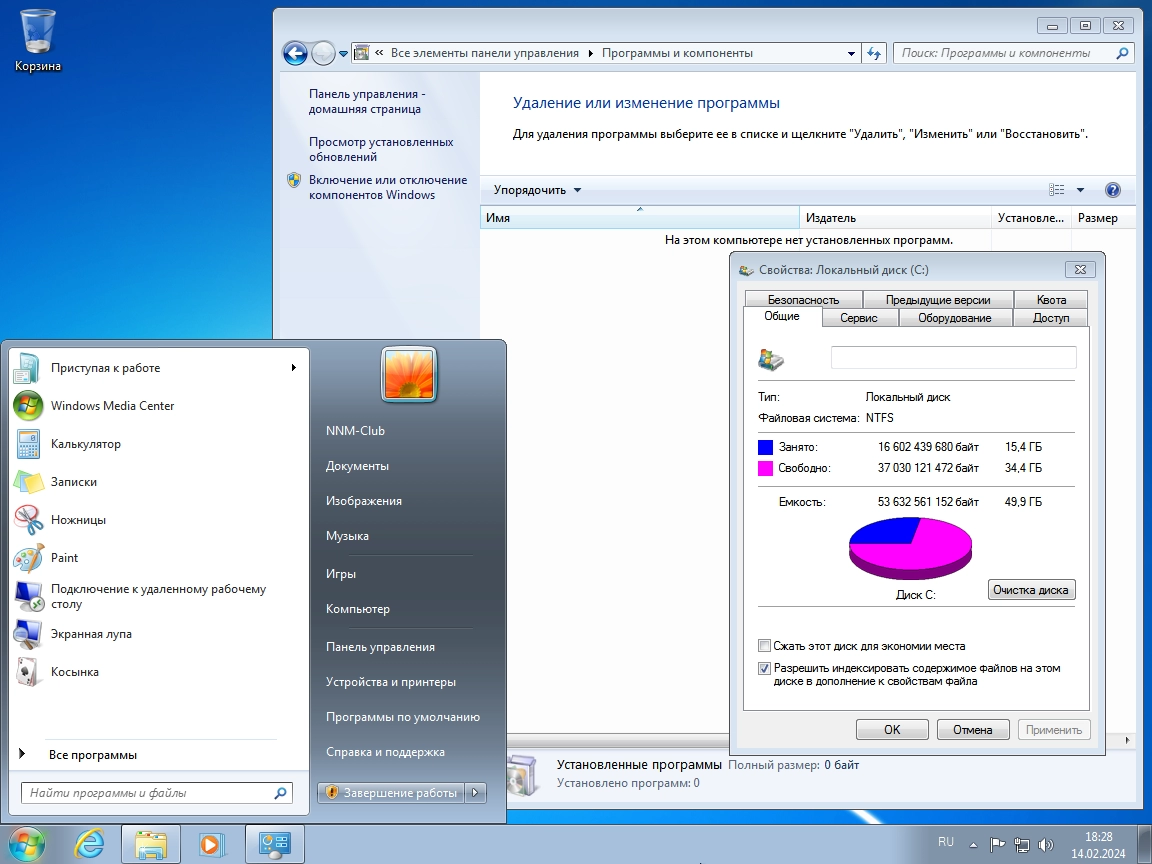The width and height of the screenshot is (1152, 864).
Task: Click the help question mark icon
Action: click(x=1112, y=190)
